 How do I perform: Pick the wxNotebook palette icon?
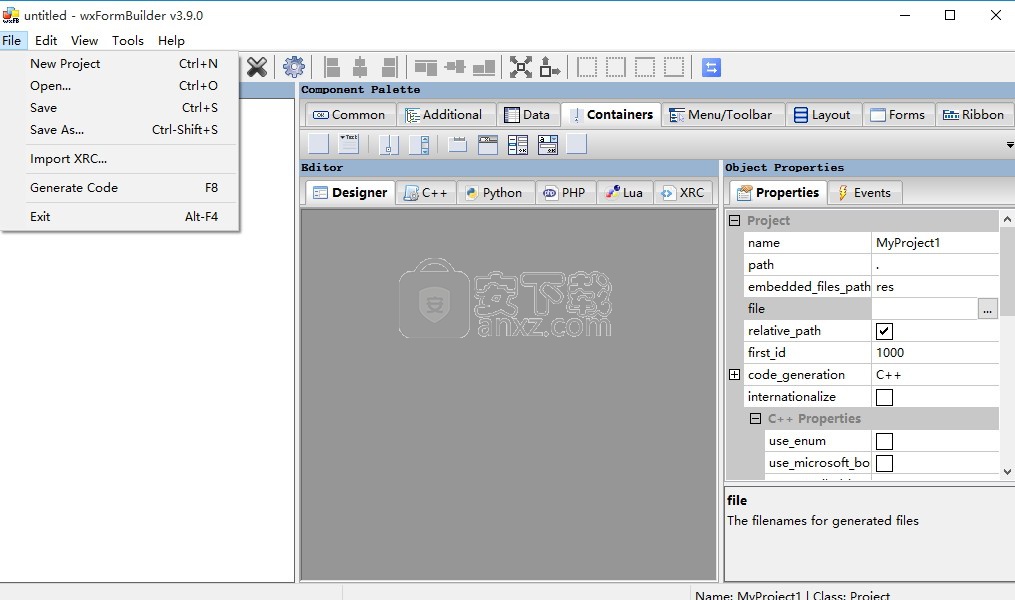pyautogui.click(x=458, y=144)
